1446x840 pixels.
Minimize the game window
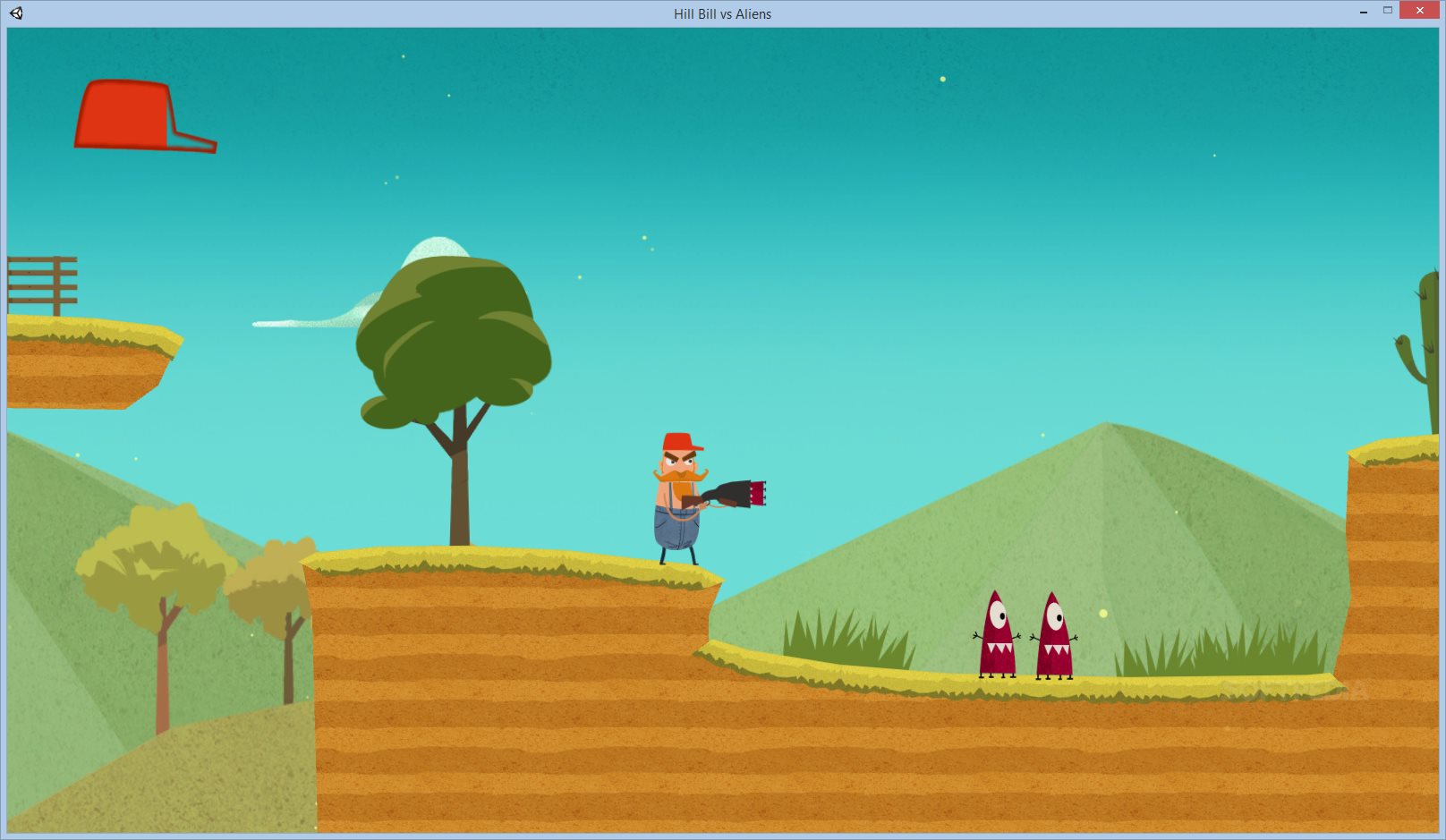1364,12
